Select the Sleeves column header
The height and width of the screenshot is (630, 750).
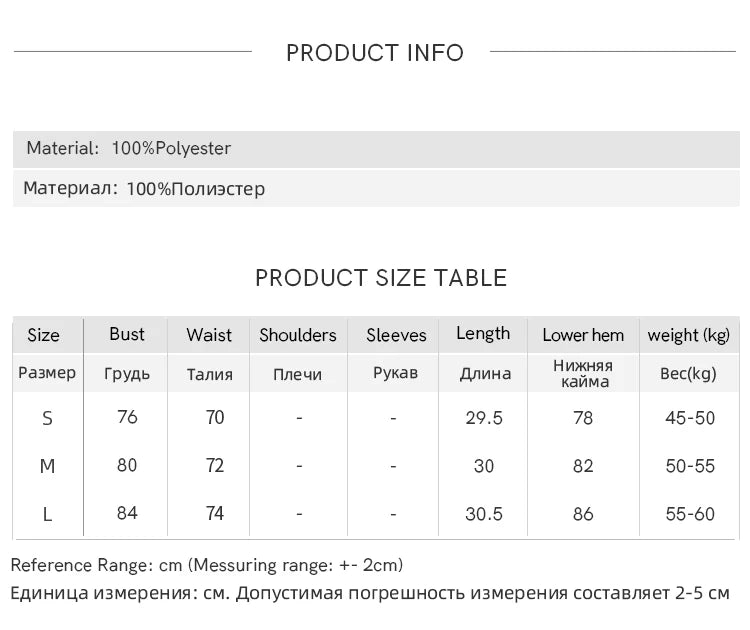pos(396,335)
